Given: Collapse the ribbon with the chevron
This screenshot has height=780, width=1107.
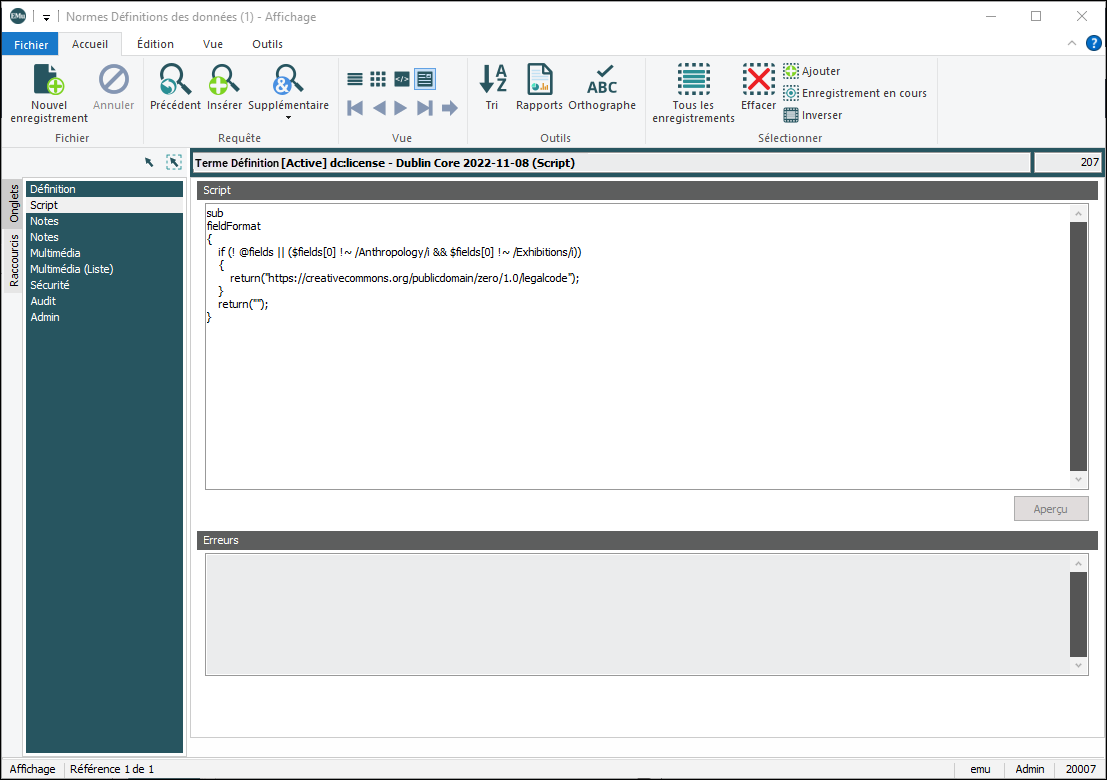Looking at the screenshot, I should tap(1072, 43).
